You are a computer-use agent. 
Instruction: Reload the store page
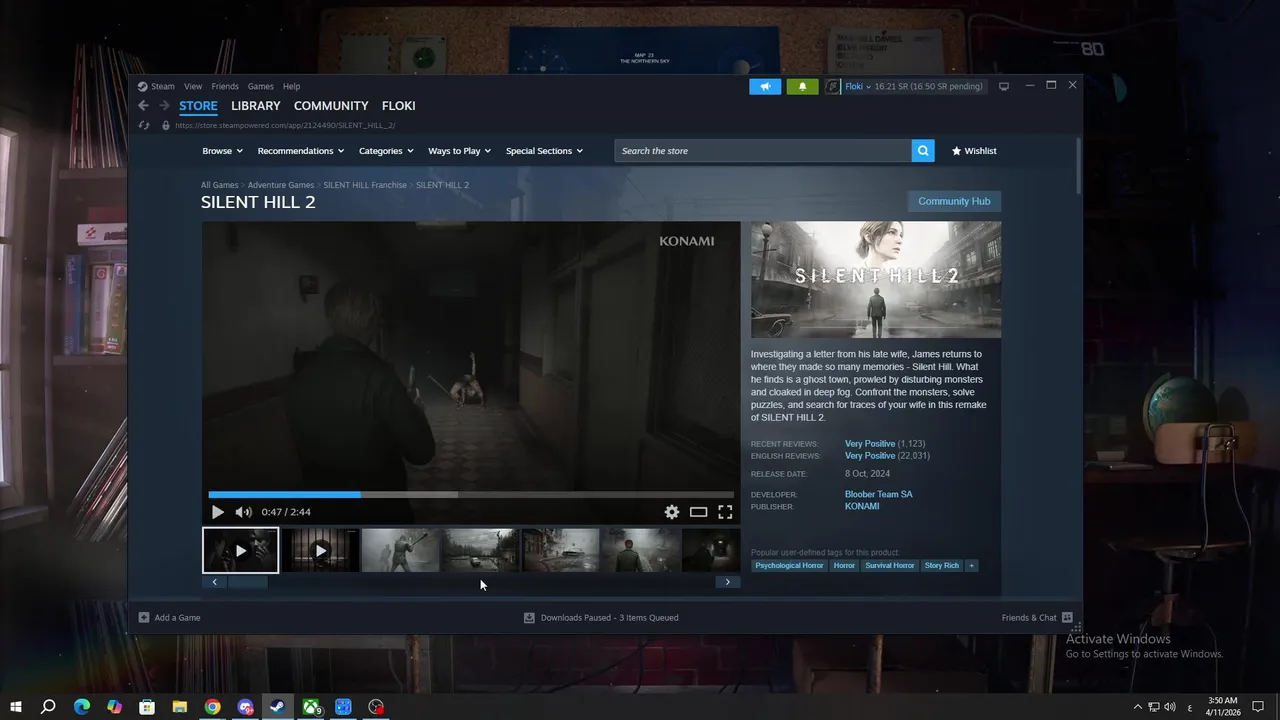coord(143,125)
